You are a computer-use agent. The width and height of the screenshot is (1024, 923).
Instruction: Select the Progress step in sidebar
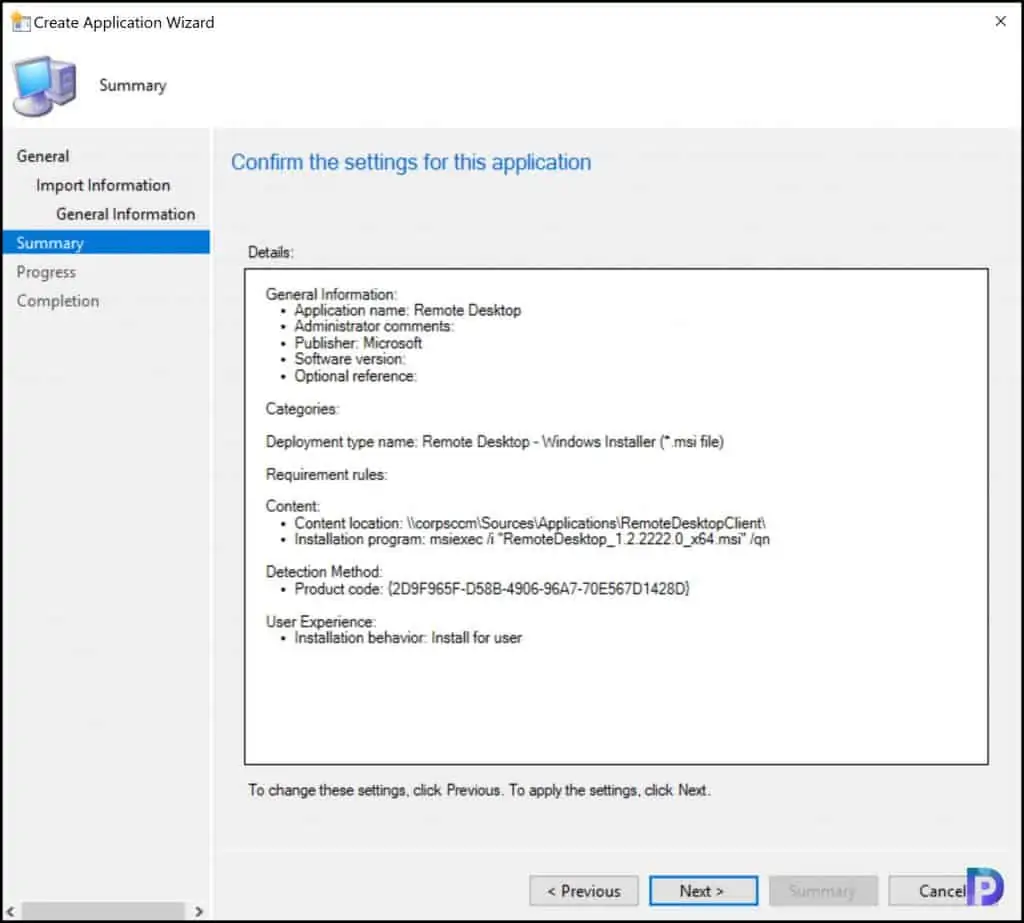pos(46,272)
